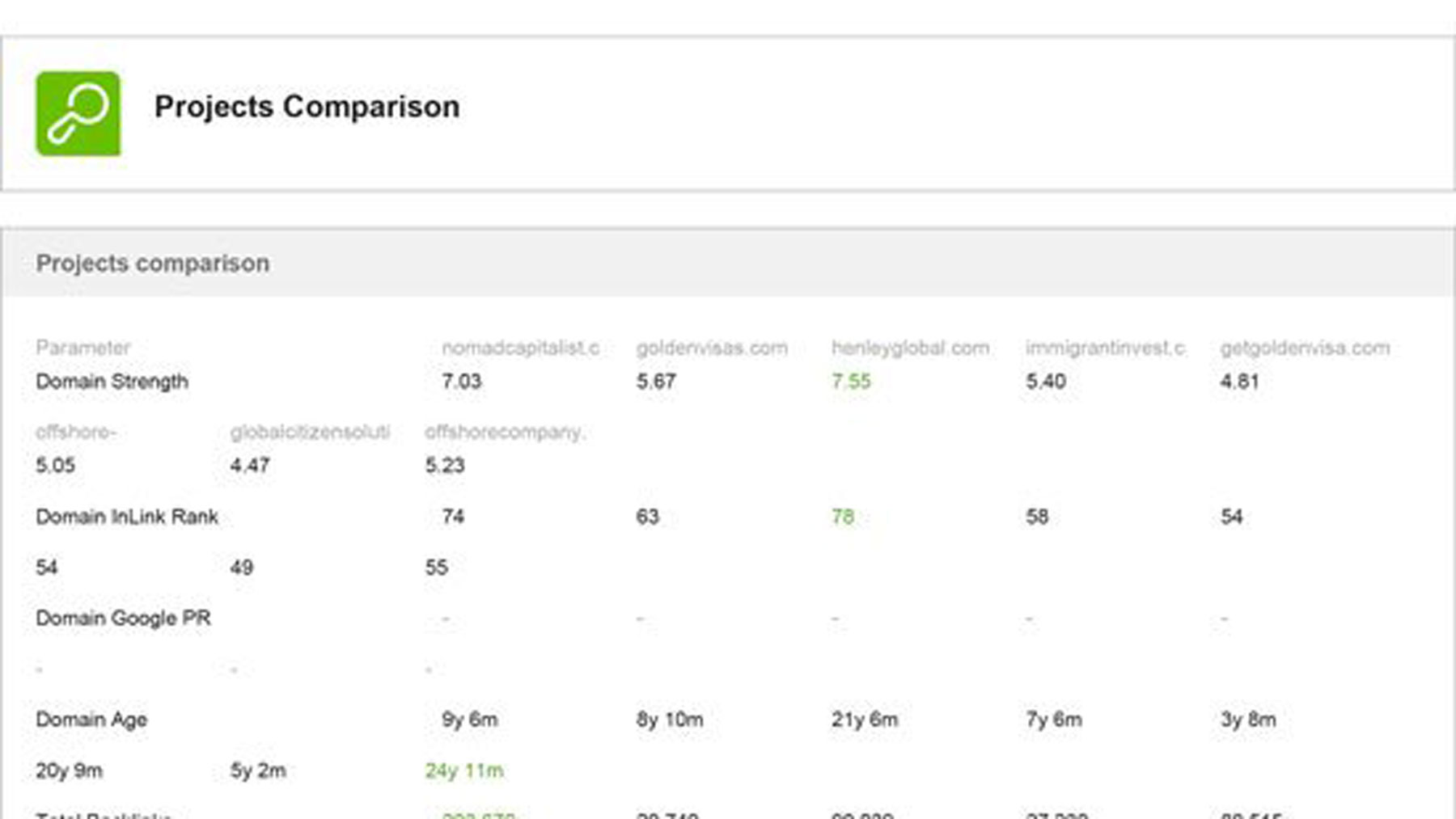Click the goldenvisas.com column header
The width and height of the screenshot is (1456, 819).
712,348
